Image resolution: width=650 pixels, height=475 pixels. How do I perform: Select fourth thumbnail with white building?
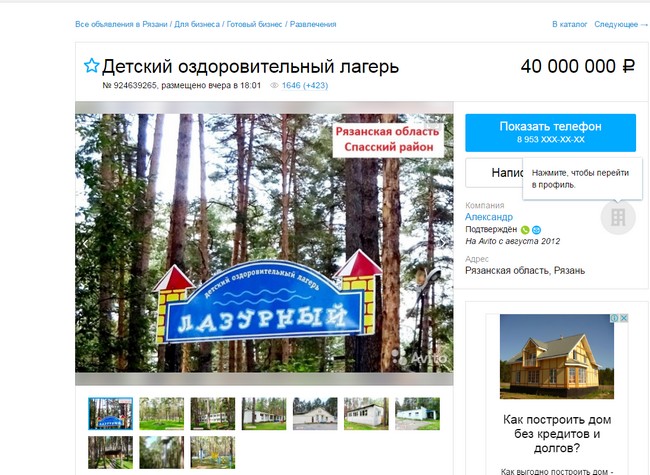(x=264, y=414)
